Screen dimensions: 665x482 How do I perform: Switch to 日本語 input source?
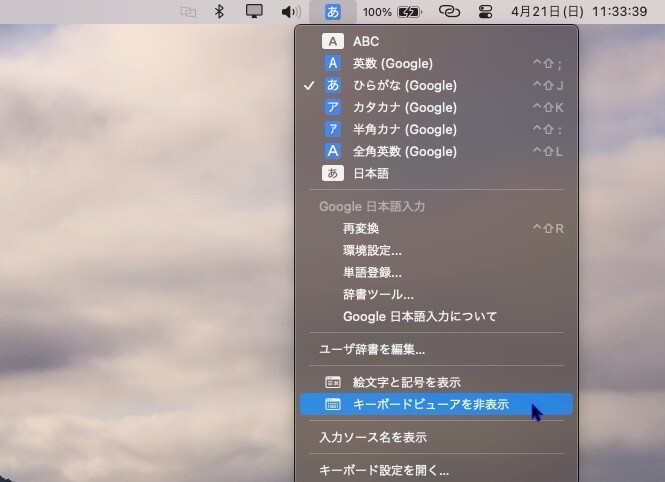(x=436, y=173)
